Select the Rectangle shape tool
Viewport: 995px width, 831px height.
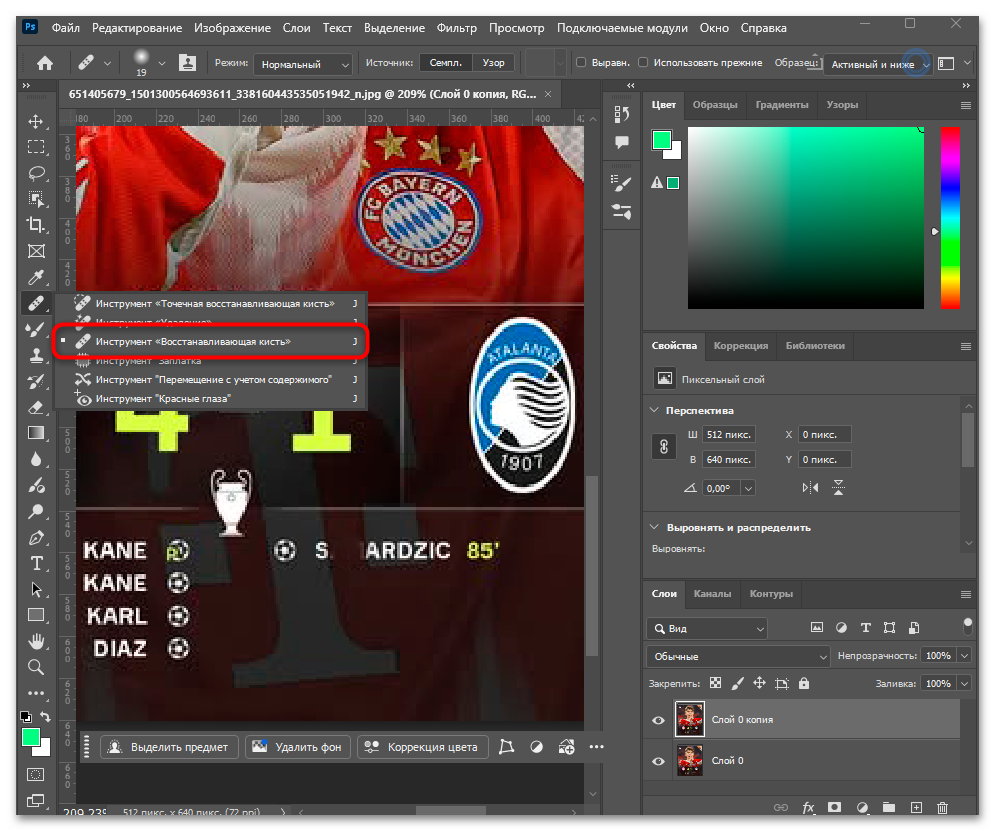coord(36,615)
